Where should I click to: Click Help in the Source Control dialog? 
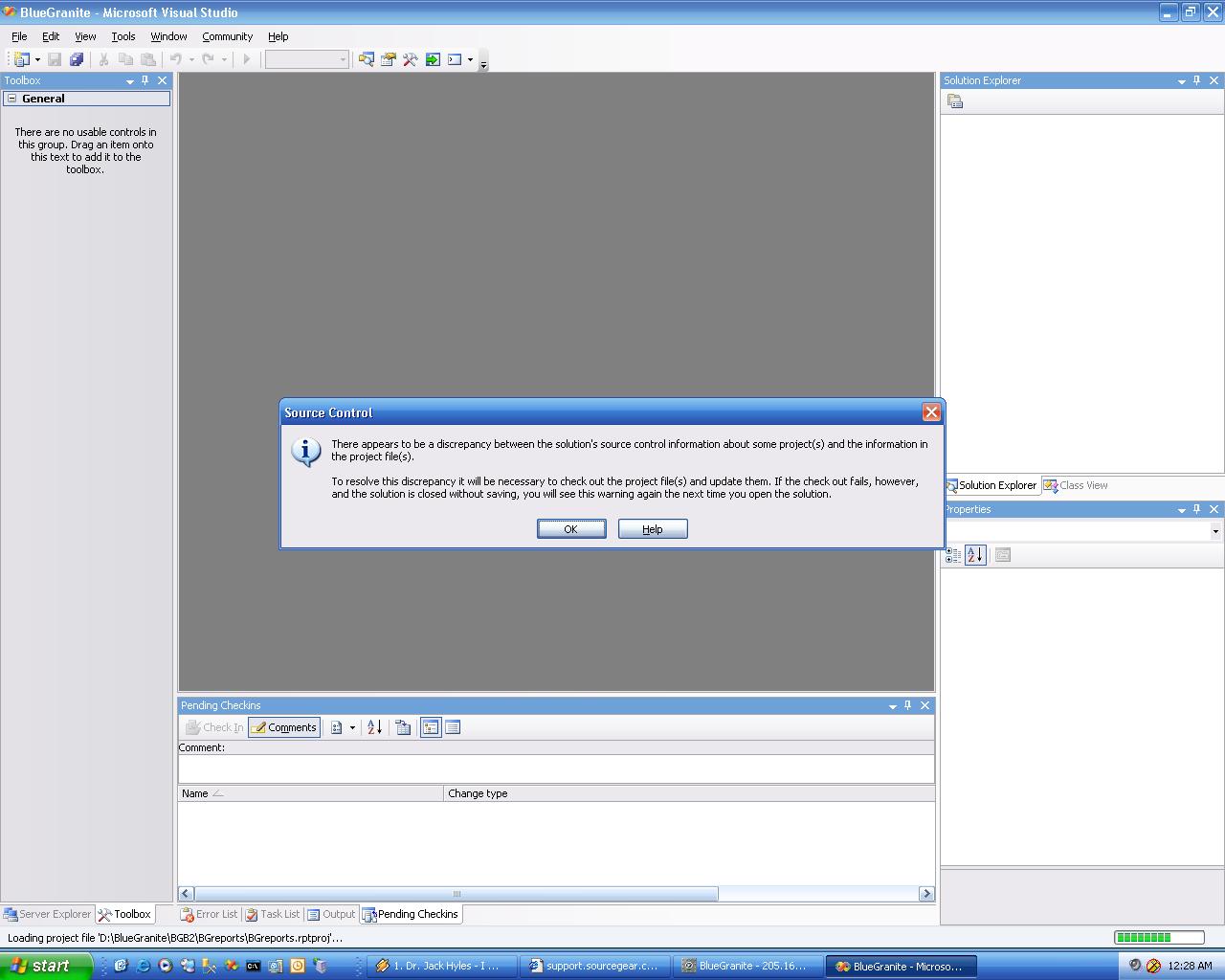coord(653,529)
